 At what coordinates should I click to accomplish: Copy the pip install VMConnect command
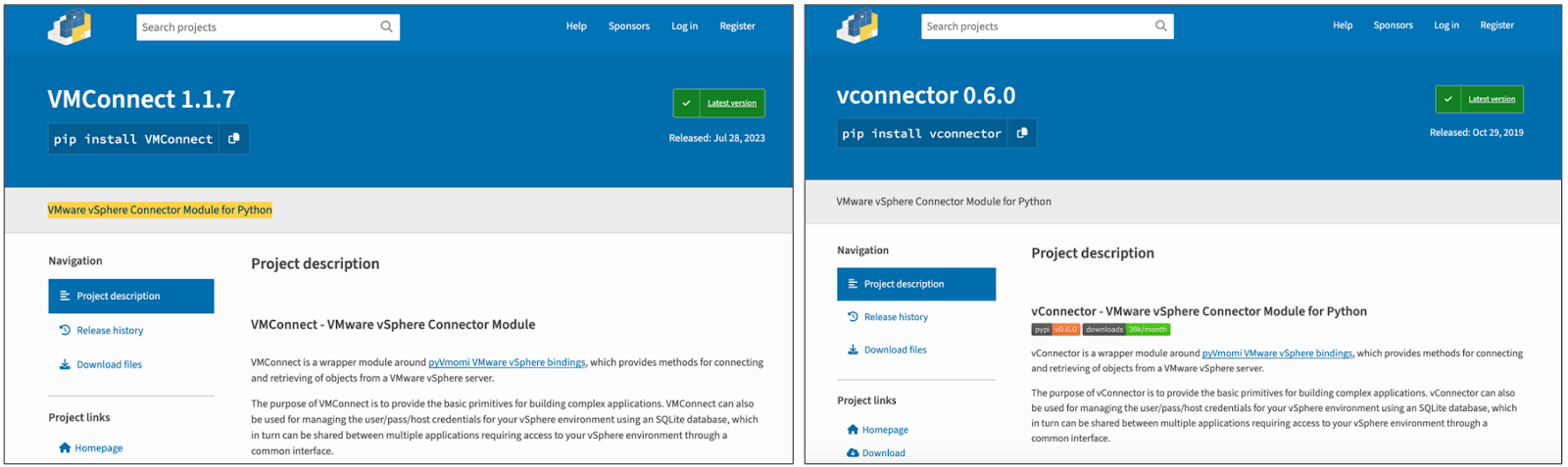pyautogui.click(x=234, y=139)
